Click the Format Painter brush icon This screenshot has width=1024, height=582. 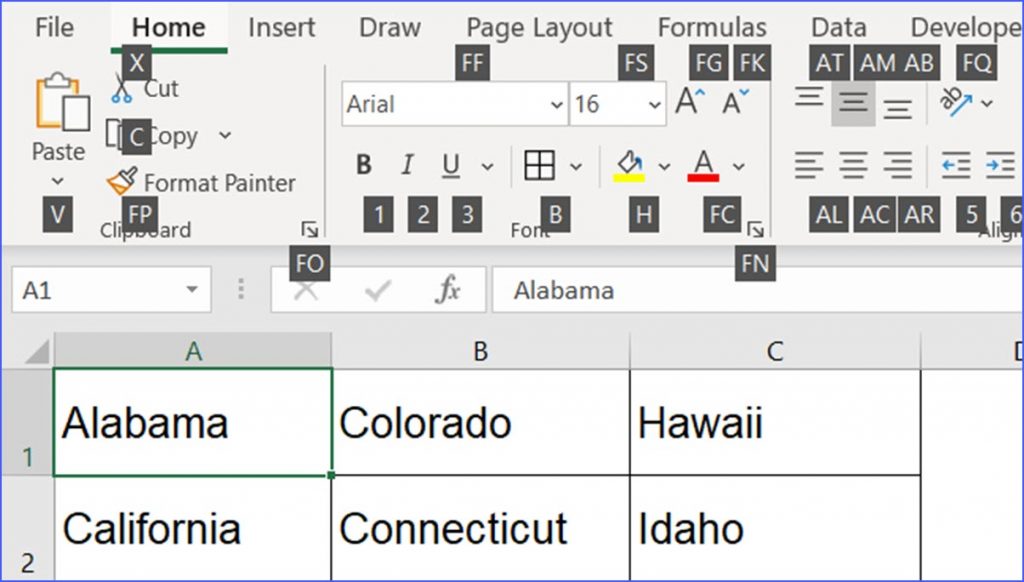tap(122, 182)
